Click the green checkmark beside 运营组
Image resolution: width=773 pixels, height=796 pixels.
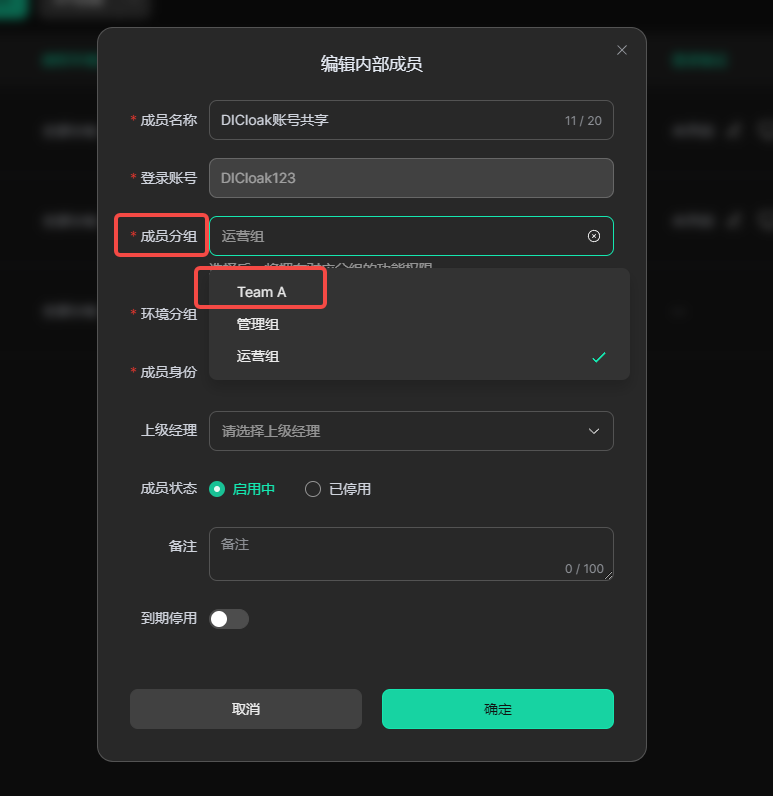tap(599, 357)
